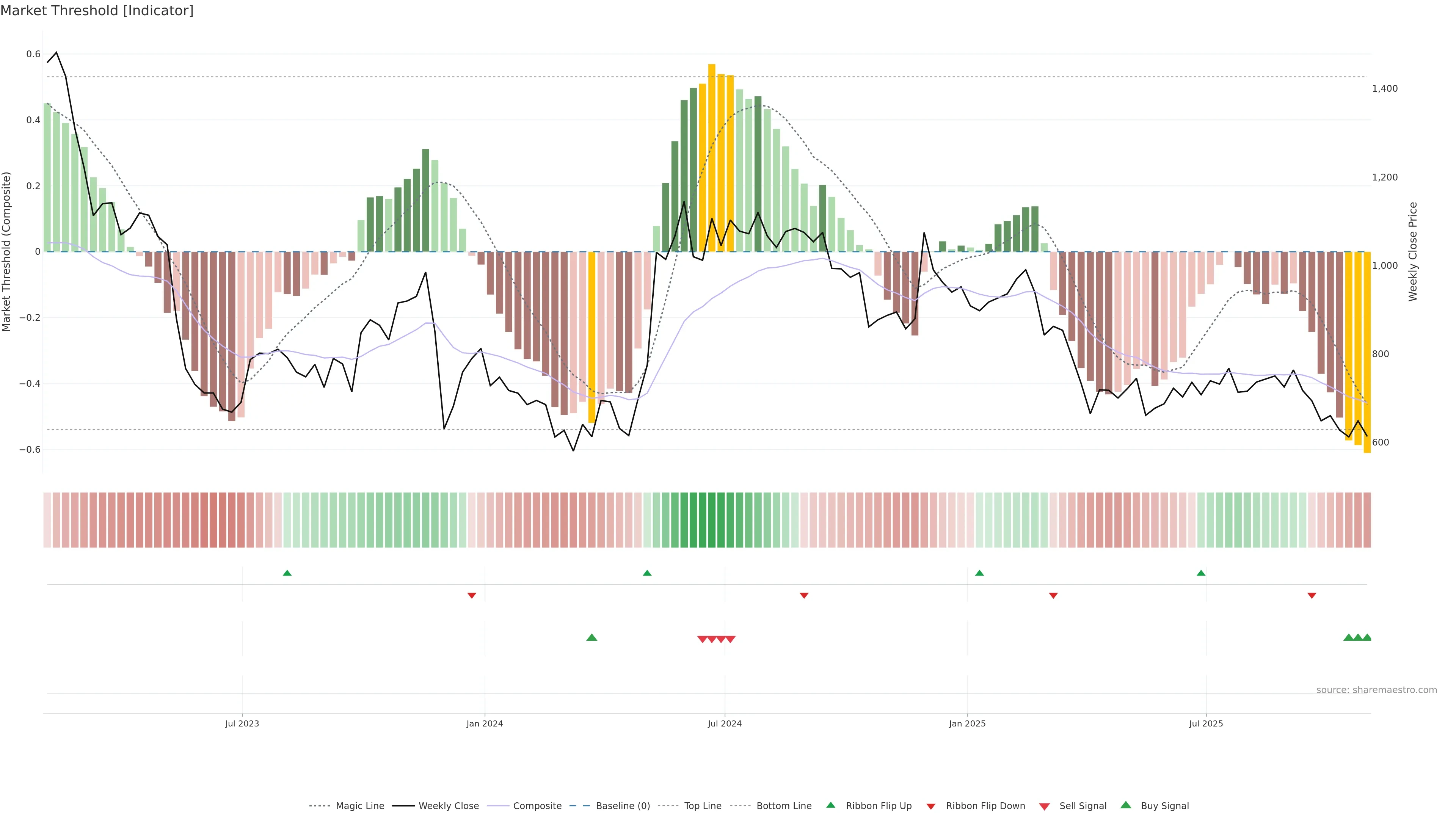Click the ribbon flip down marker before Jan 2024
Viewport: 1456px width, 819px height.
point(472,595)
